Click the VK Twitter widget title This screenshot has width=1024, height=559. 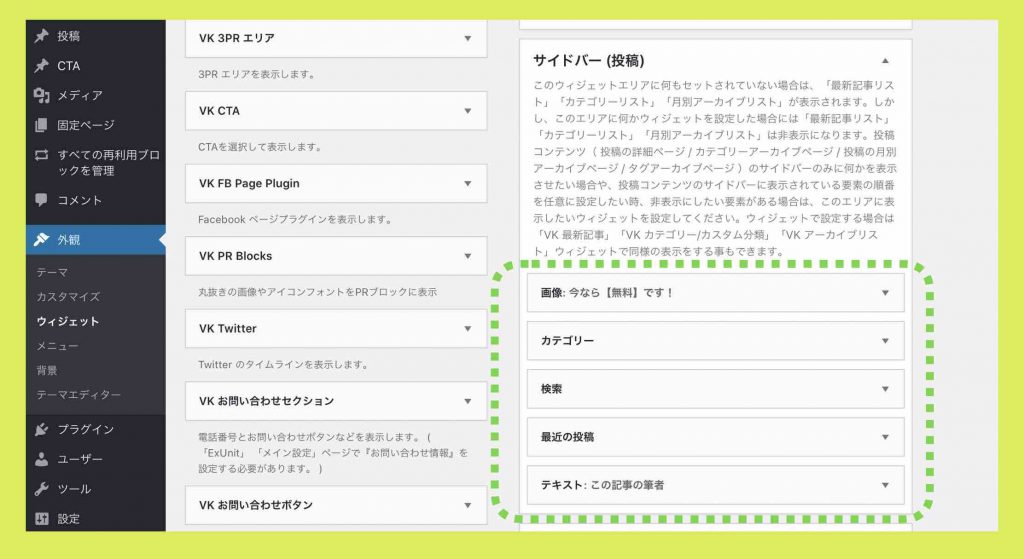(x=227, y=328)
